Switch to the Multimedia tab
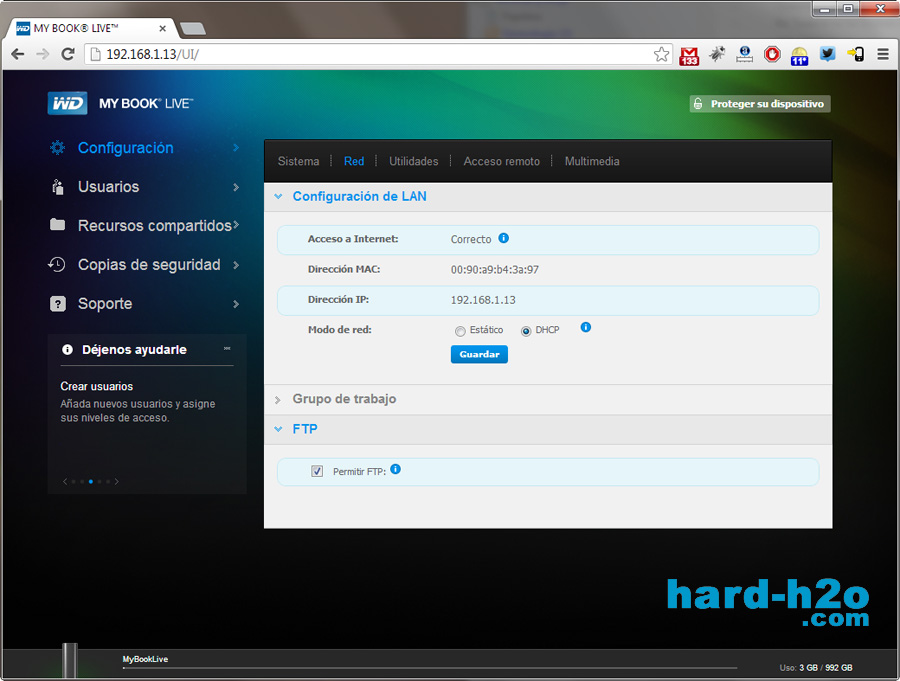Image resolution: width=900 pixels, height=681 pixels. 592,161
